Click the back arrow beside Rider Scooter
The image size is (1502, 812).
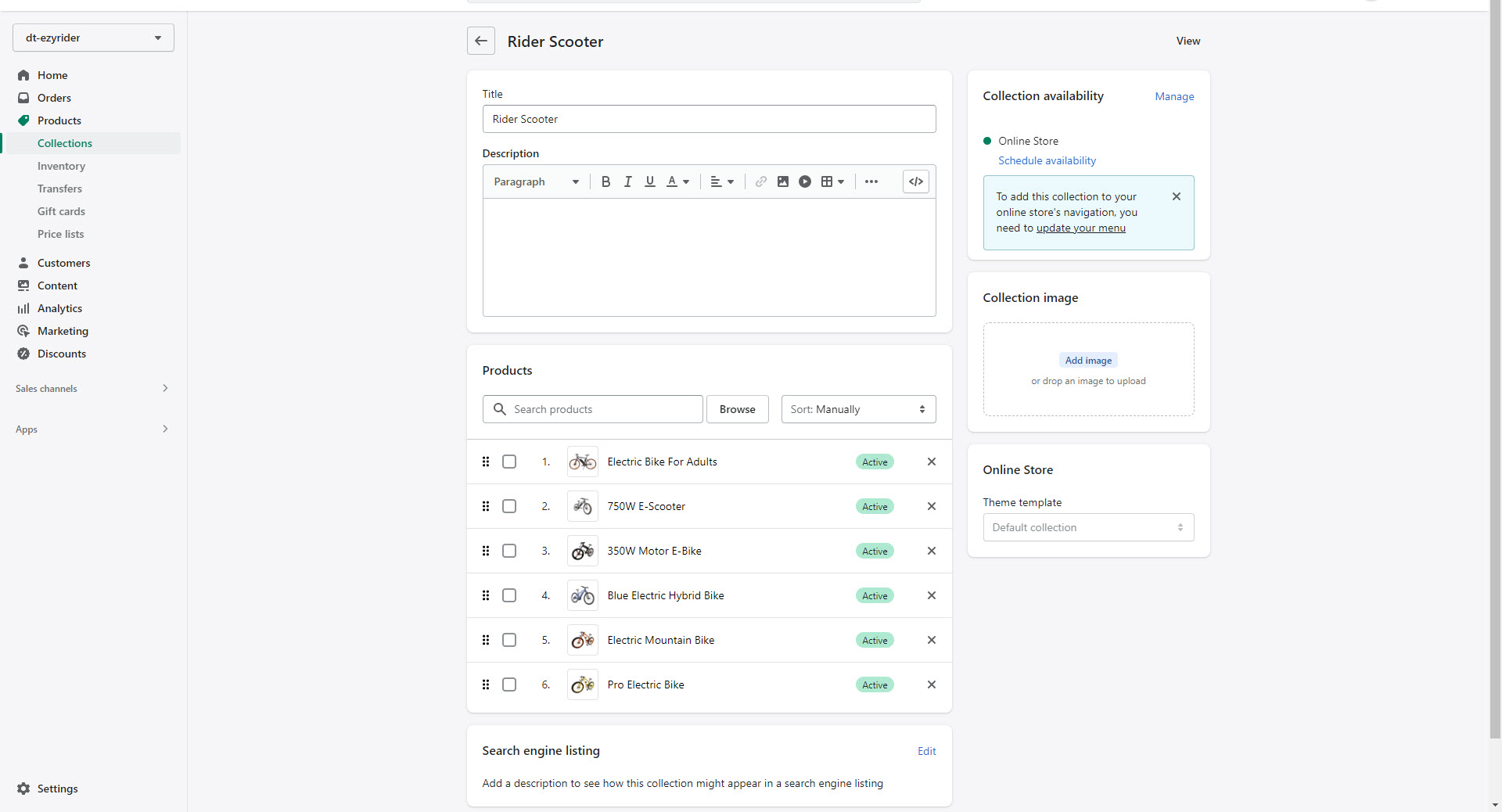[481, 41]
